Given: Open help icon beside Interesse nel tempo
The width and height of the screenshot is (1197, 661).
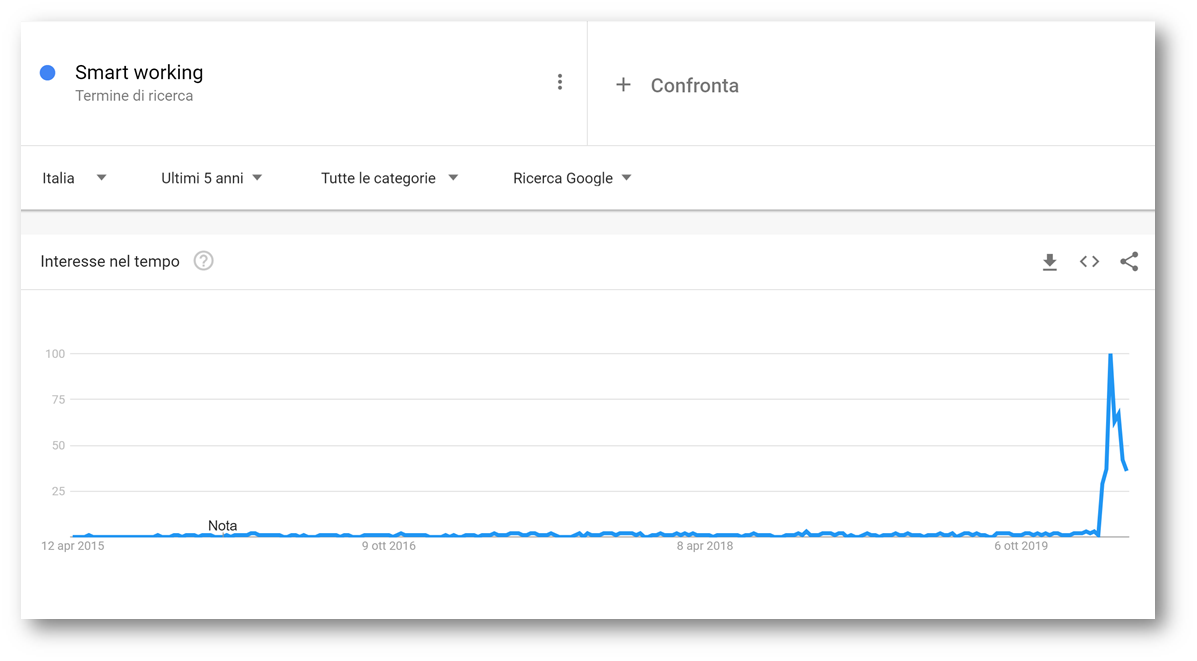Looking at the screenshot, I should pyautogui.click(x=203, y=261).
